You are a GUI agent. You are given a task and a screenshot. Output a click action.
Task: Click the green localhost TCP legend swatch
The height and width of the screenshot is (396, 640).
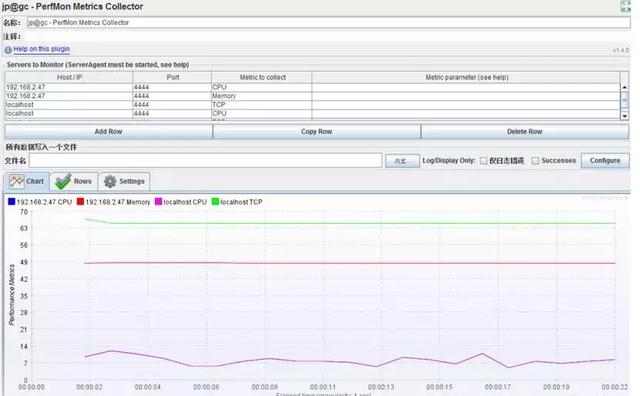(215, 202)
